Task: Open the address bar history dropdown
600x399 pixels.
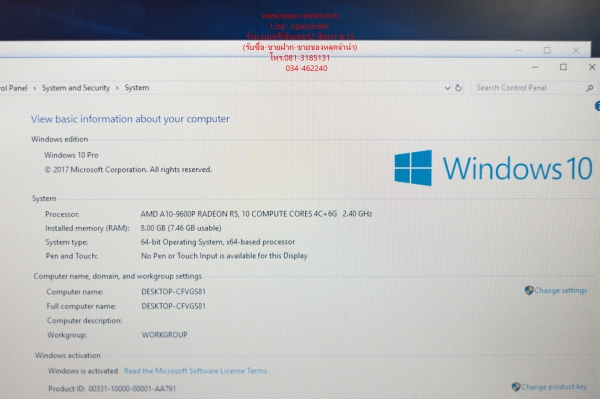Action: (447, 88)
